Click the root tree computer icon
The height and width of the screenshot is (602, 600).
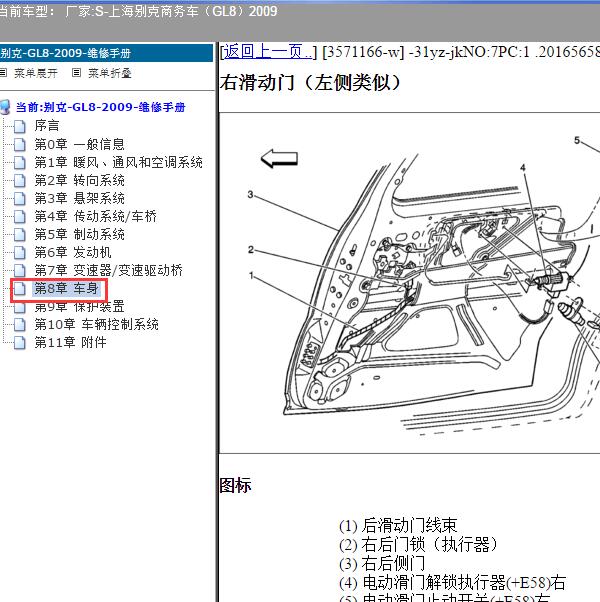coord(5,107)
